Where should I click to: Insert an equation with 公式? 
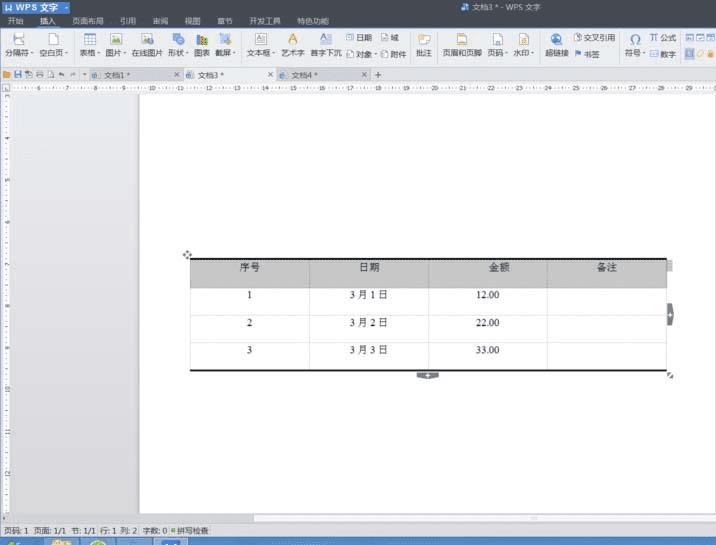[663, 37]
